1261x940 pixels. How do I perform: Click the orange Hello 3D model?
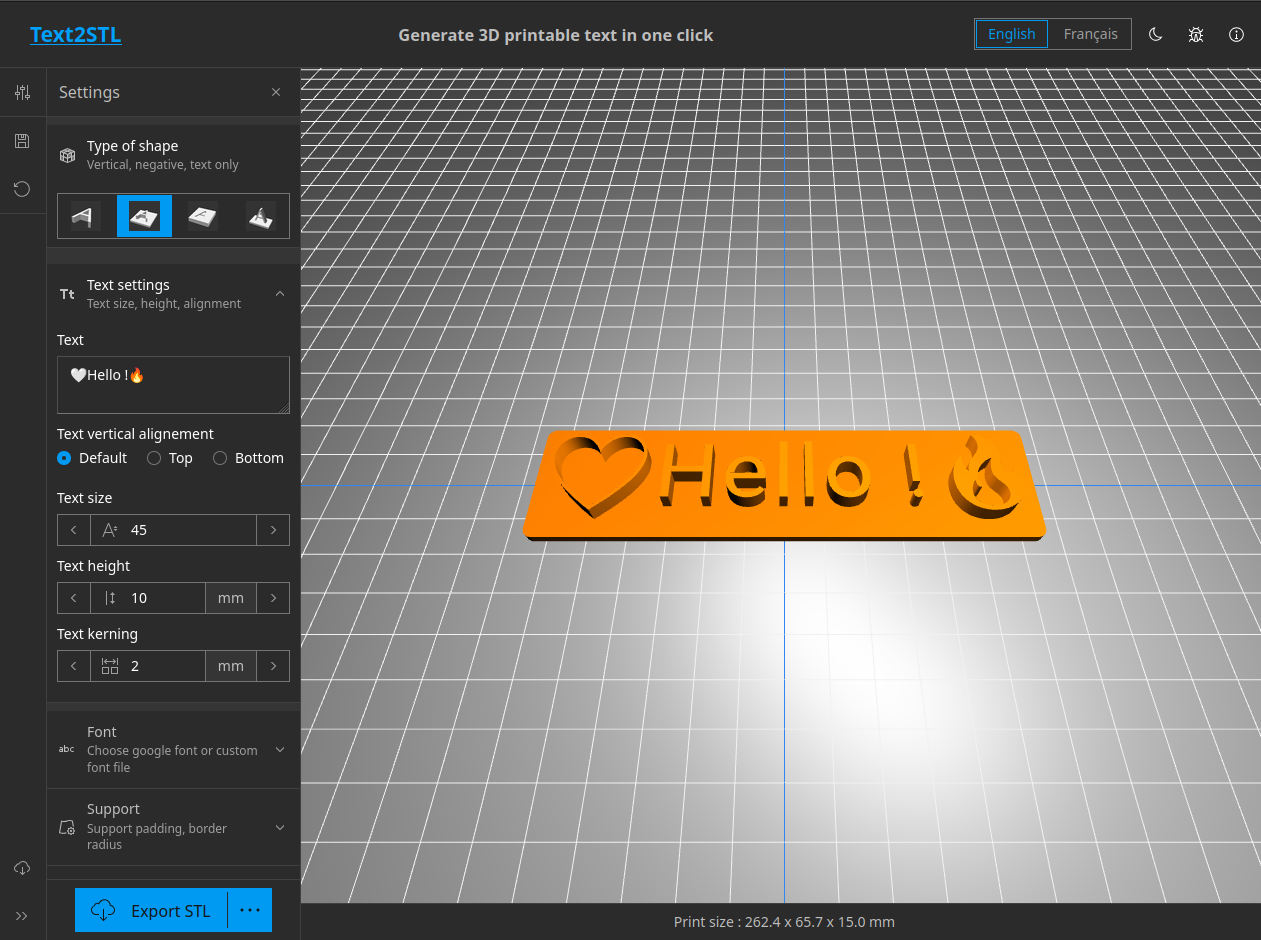point(785,486)
